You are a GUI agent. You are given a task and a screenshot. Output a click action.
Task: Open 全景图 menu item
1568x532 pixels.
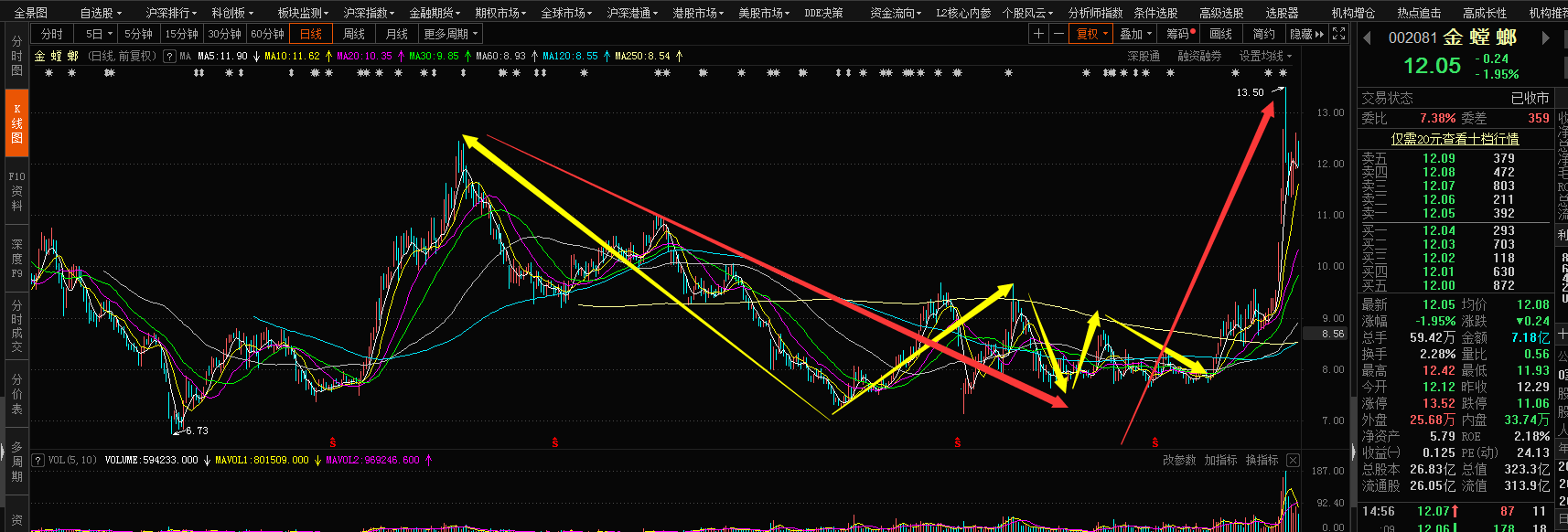coord(30,13)
